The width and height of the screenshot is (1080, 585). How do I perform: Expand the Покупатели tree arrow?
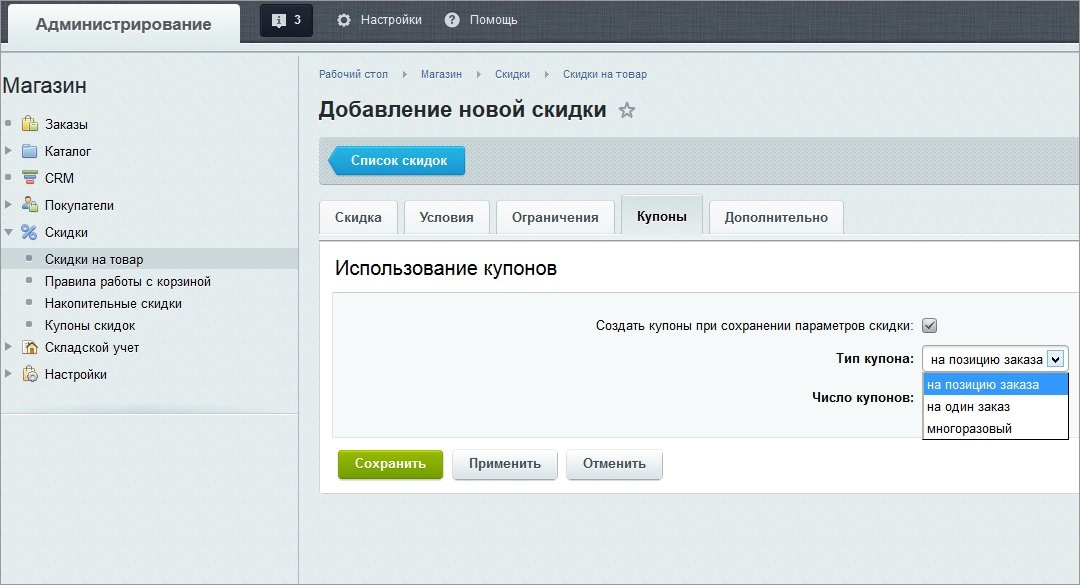(8, 205)
